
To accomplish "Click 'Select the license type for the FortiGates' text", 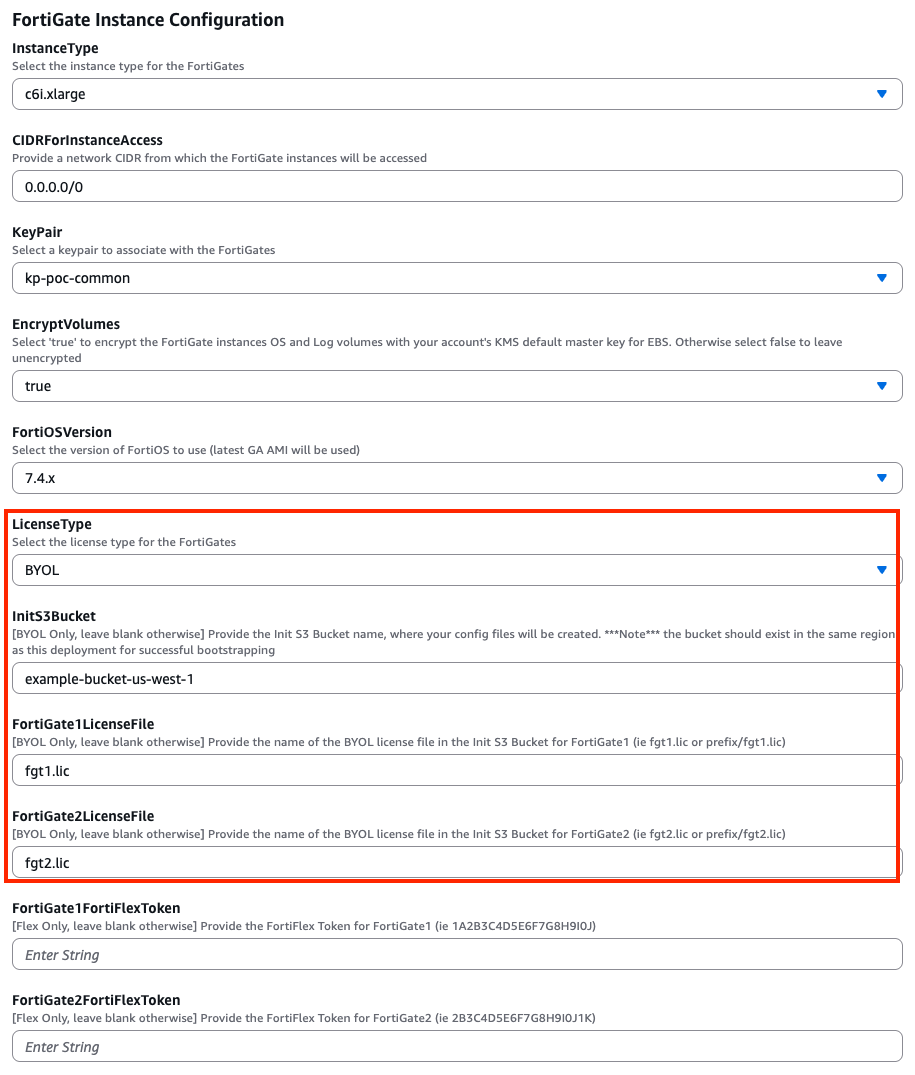I will point(124,542).
